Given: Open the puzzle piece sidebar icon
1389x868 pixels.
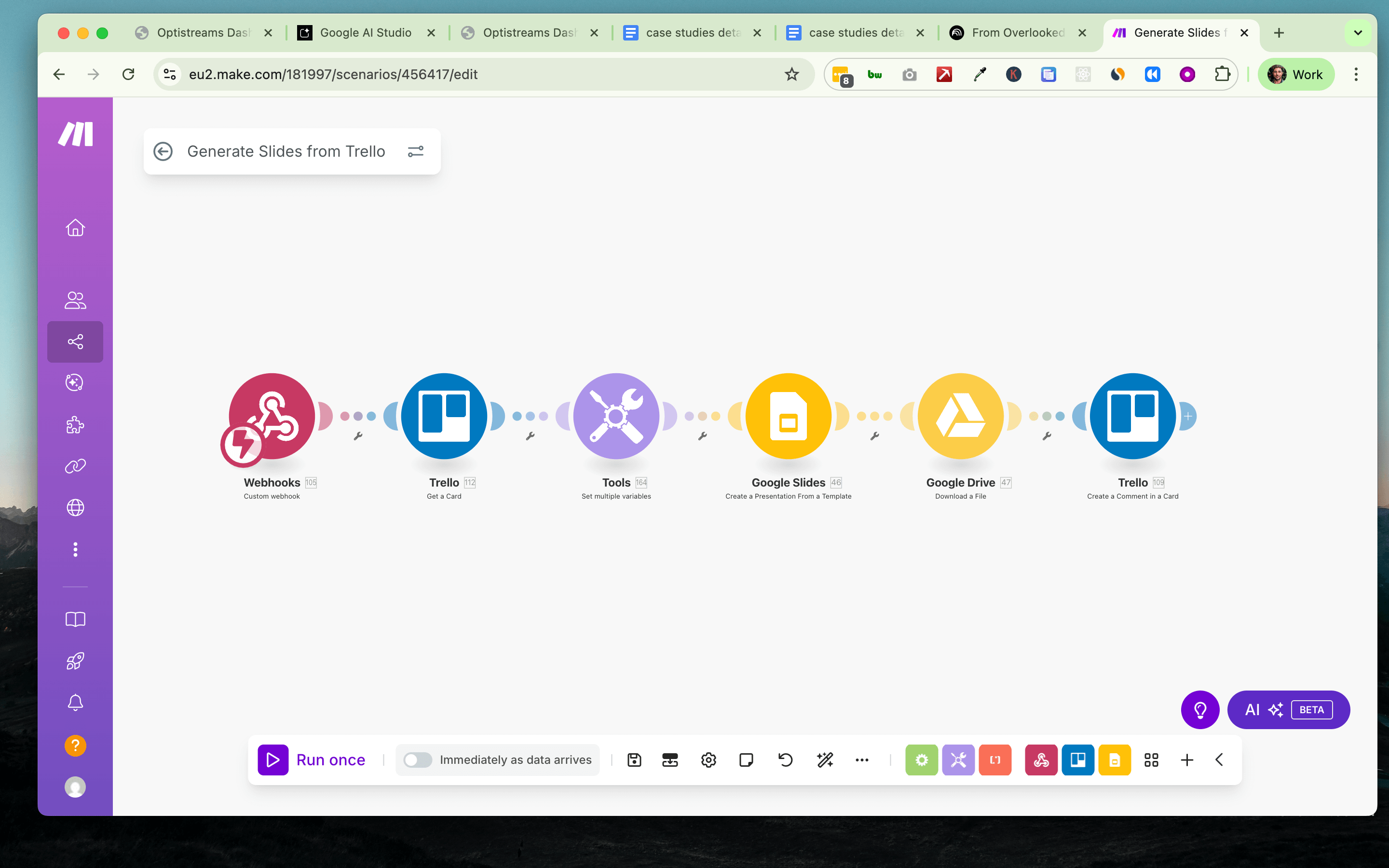Looking at the screenshot, I should coord(75,425).
